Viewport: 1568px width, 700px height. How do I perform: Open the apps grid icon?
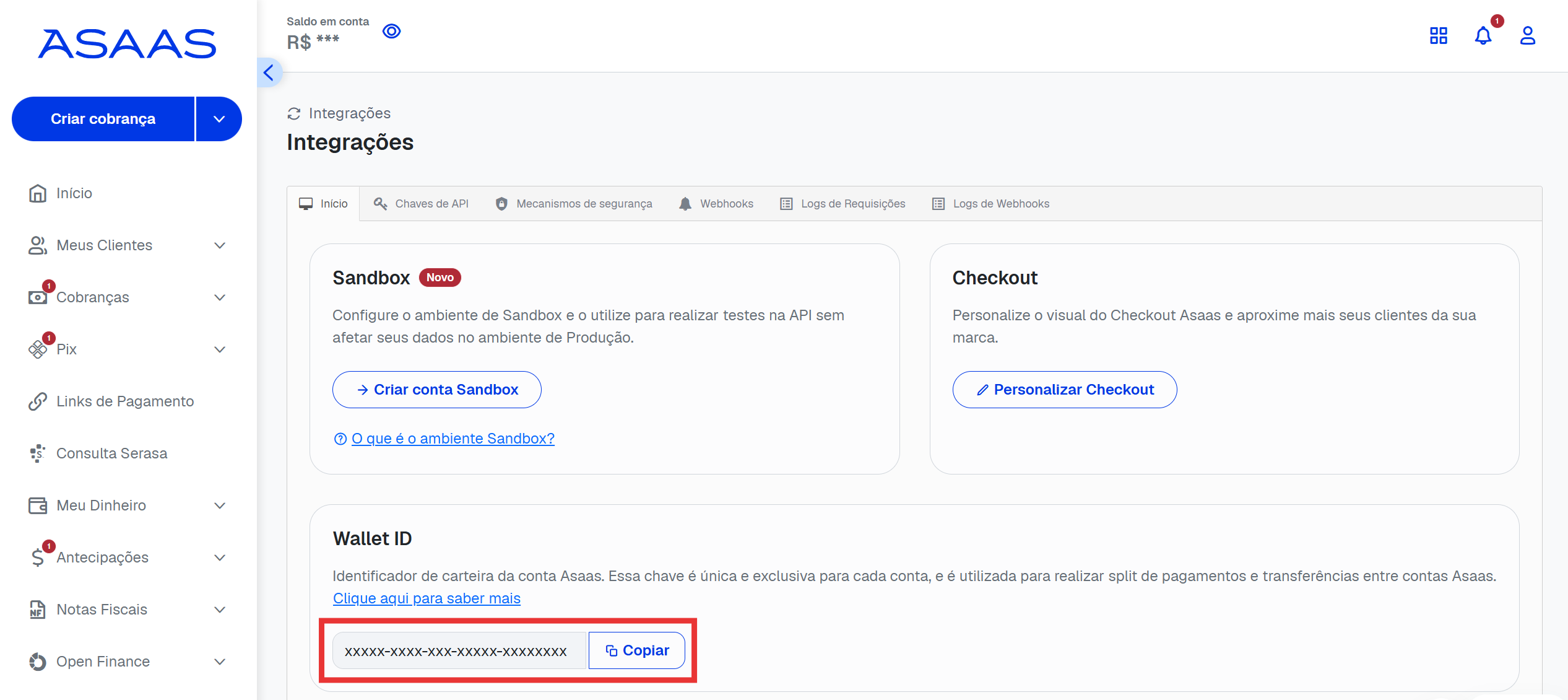[x=1439, y=36]
